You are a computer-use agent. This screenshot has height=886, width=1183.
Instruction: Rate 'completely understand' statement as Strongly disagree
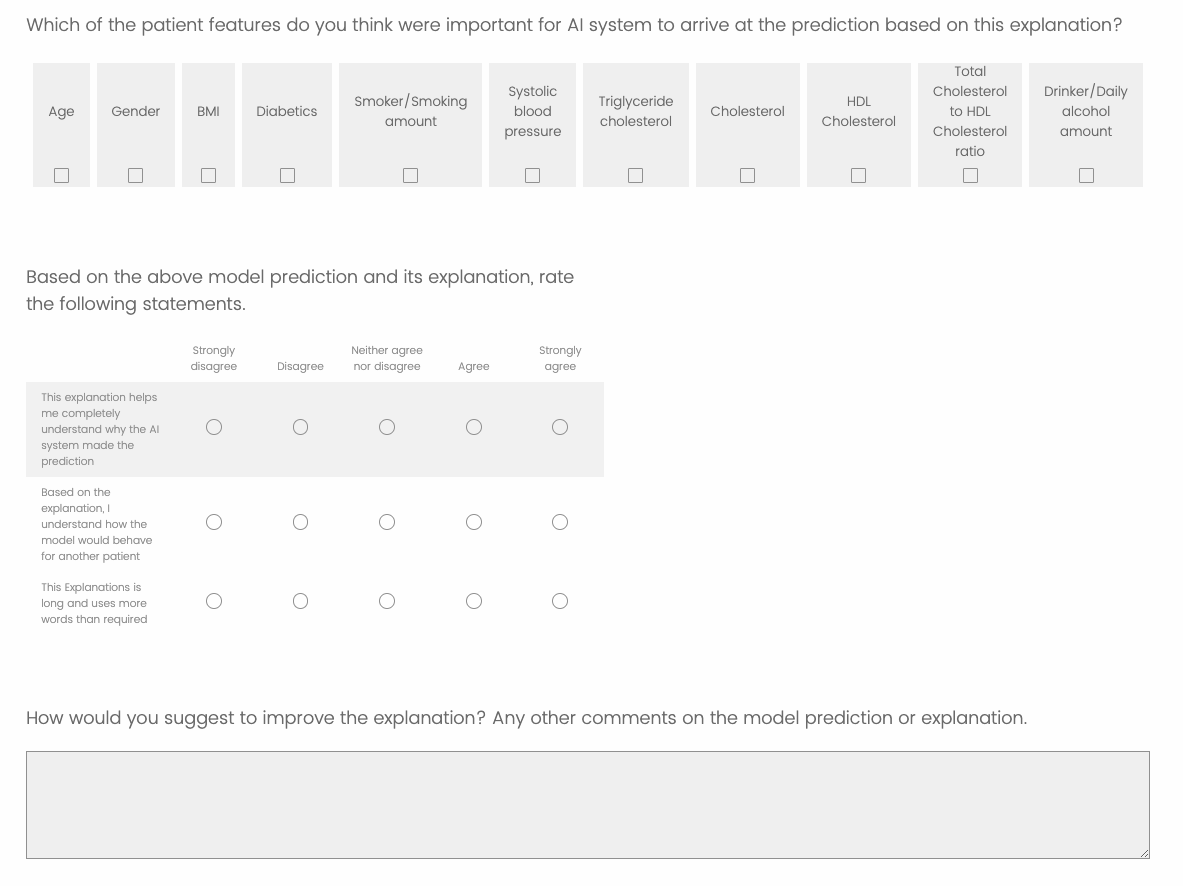pyautogui.click(x=214, y=427)
